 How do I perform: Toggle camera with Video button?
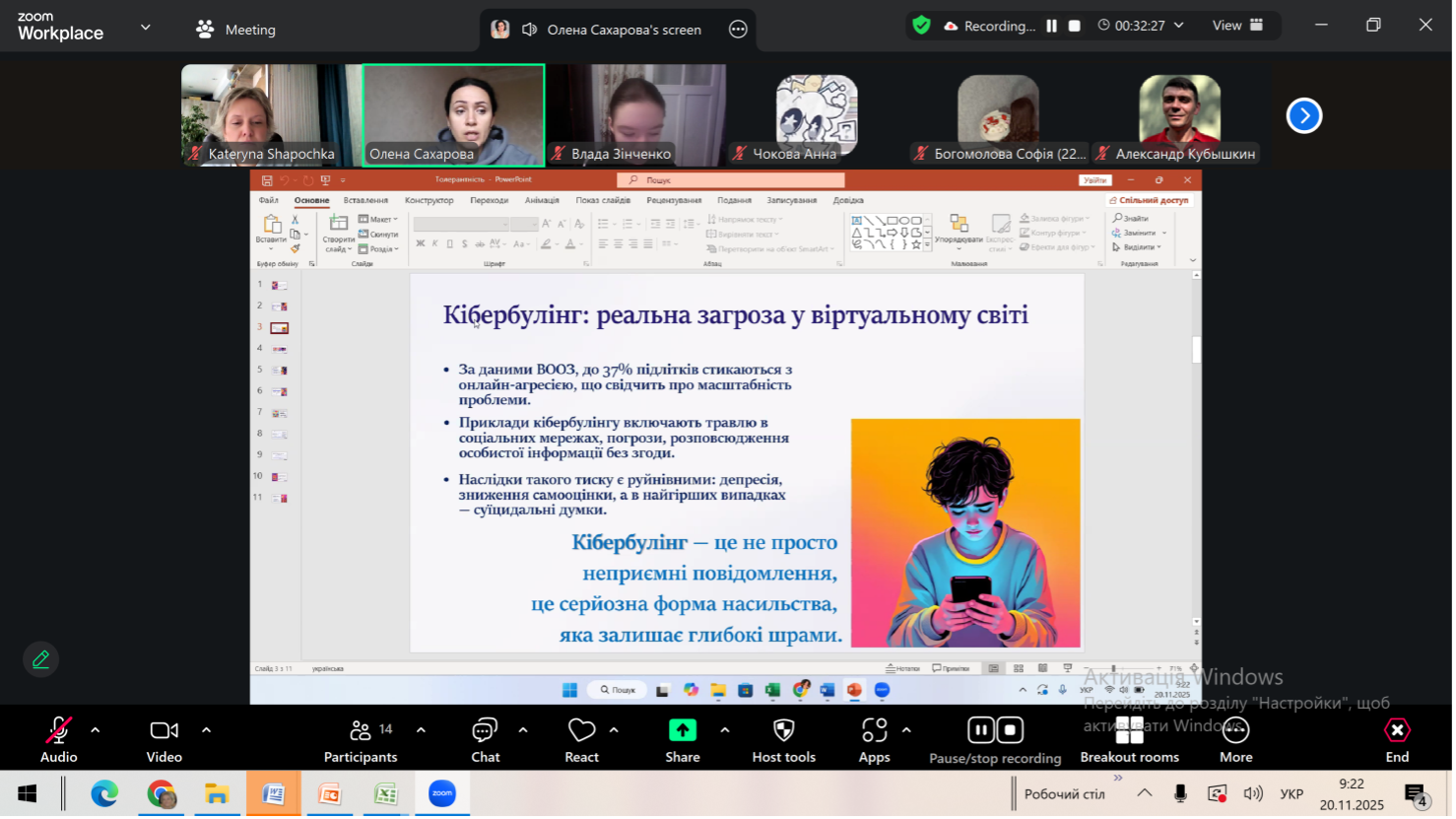[164, 730]
